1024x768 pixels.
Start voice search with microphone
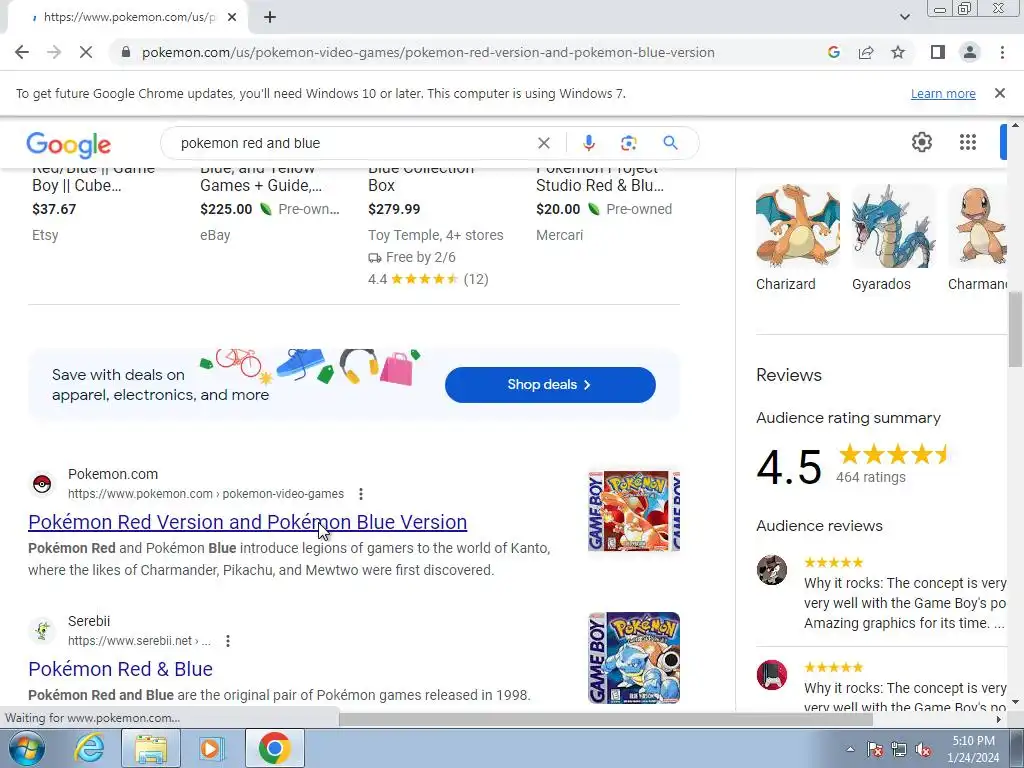(x=588, y=143)
